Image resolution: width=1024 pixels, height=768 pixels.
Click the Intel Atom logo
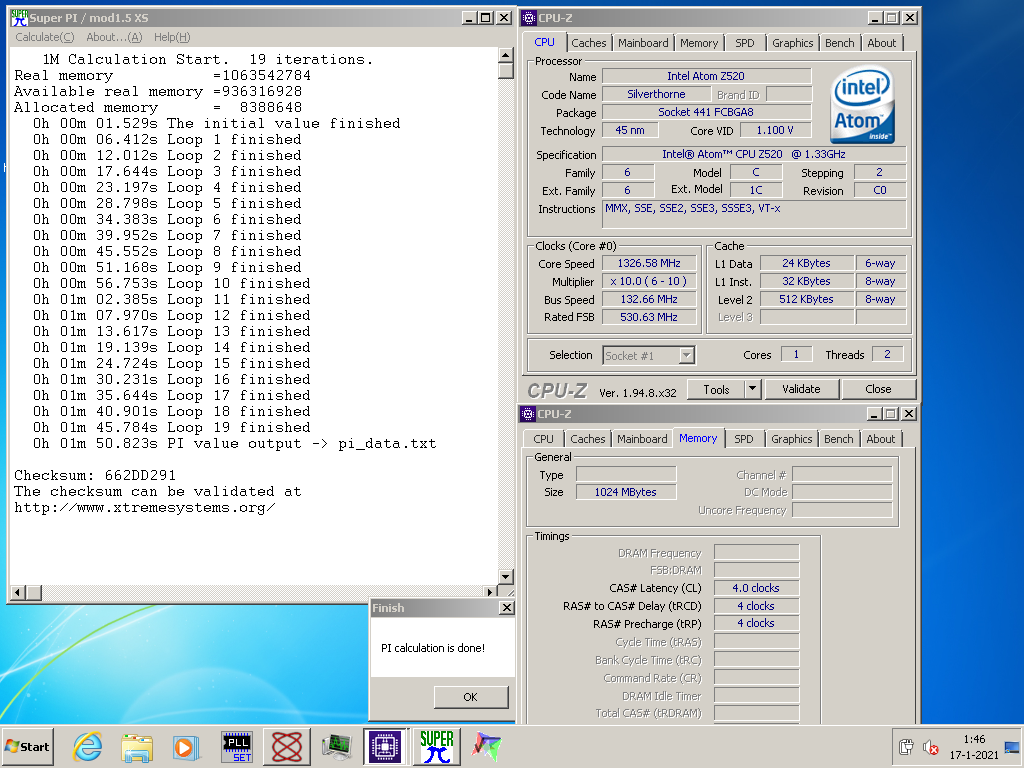coord(862,106)
